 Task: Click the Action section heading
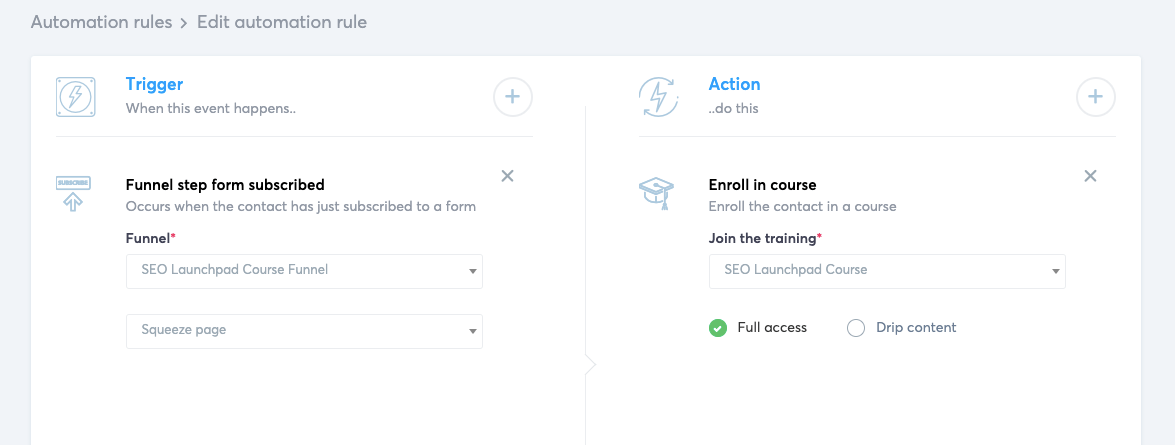[734, 85]
